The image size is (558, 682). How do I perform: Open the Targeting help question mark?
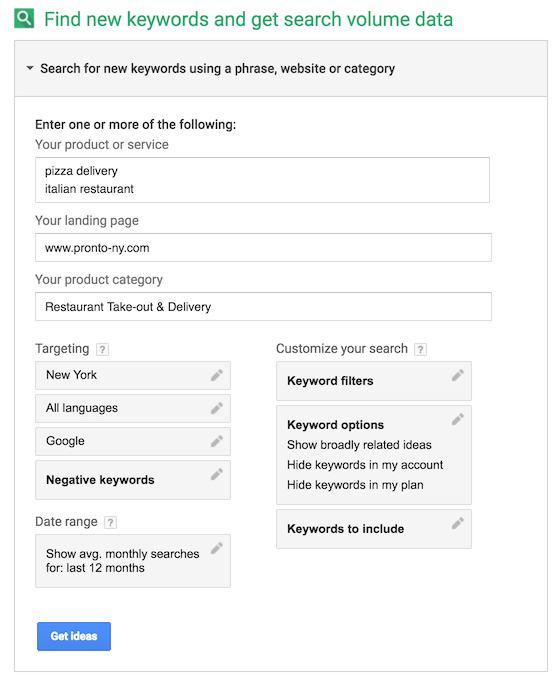[x=102, y=349]
